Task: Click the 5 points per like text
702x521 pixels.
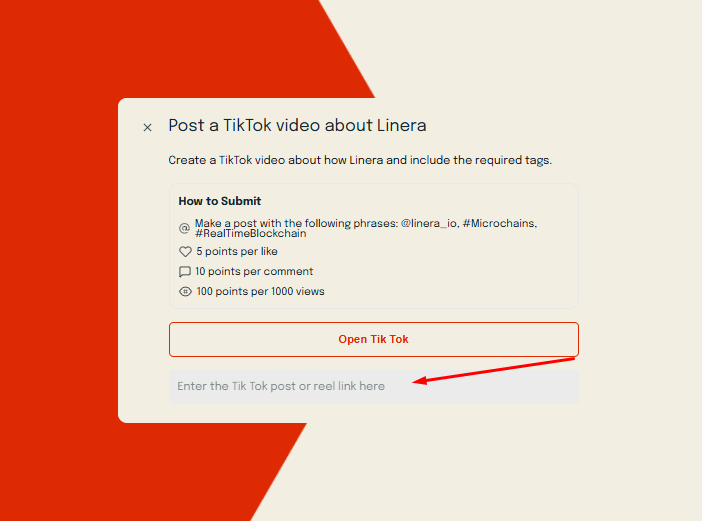Action: point(237,252)
